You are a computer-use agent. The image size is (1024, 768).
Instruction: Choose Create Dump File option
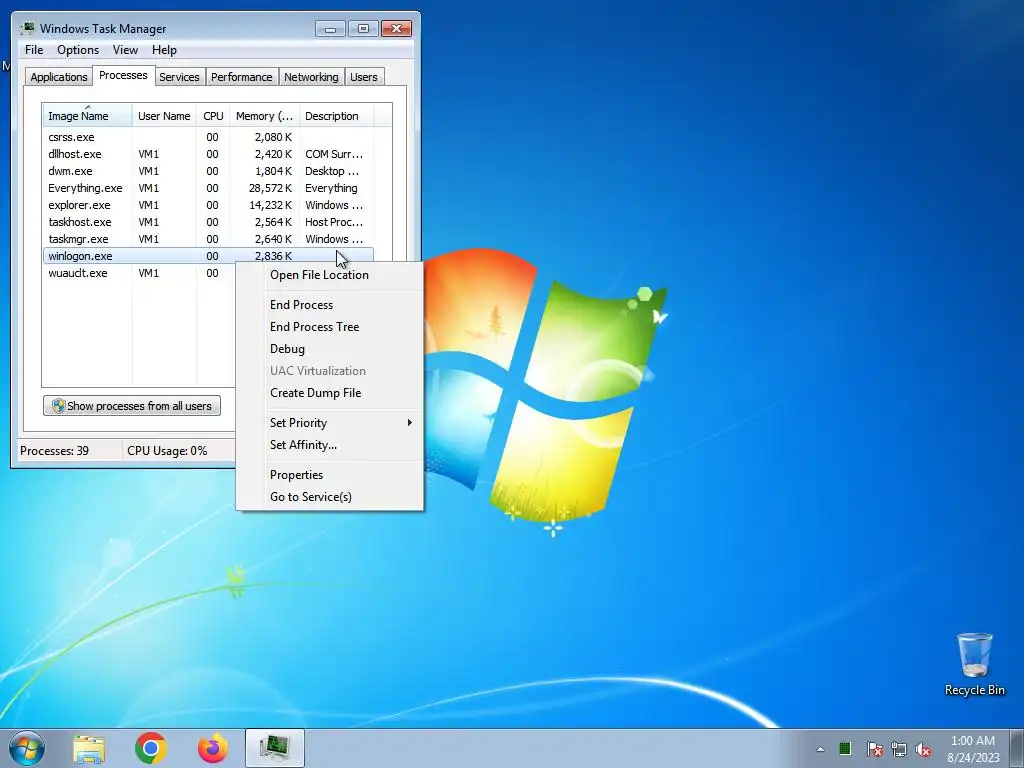coord(329,392)
